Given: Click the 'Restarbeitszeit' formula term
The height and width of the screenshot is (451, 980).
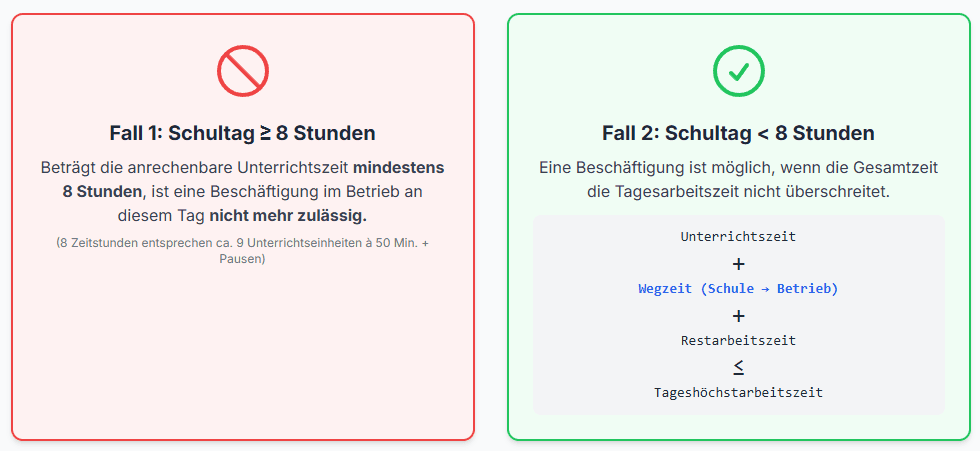Looking at the screenshot, I should click(738, 341).
